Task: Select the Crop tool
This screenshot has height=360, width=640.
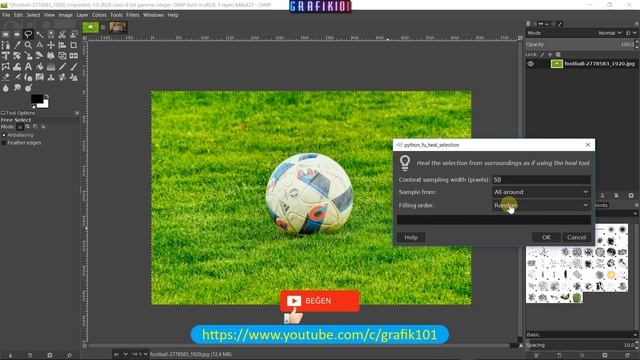Action: point(73,45)
